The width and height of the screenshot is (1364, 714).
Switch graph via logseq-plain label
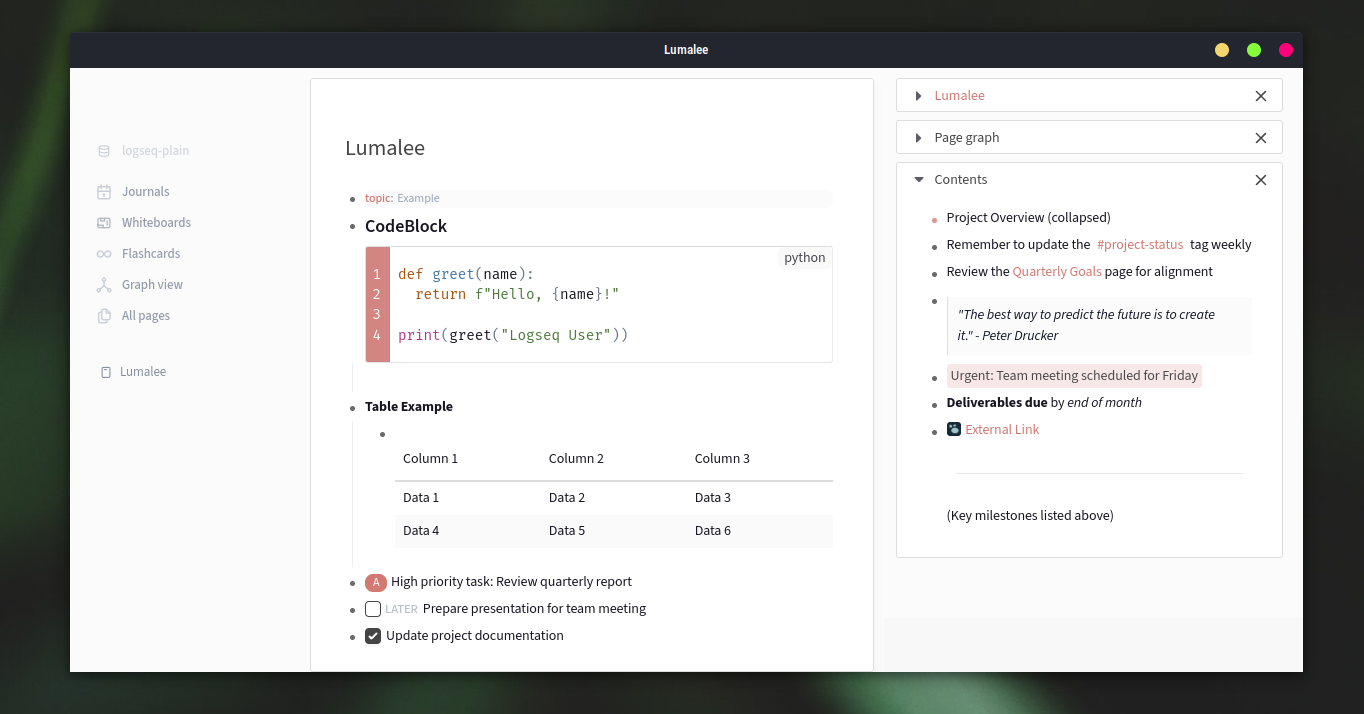coord(155,151)
